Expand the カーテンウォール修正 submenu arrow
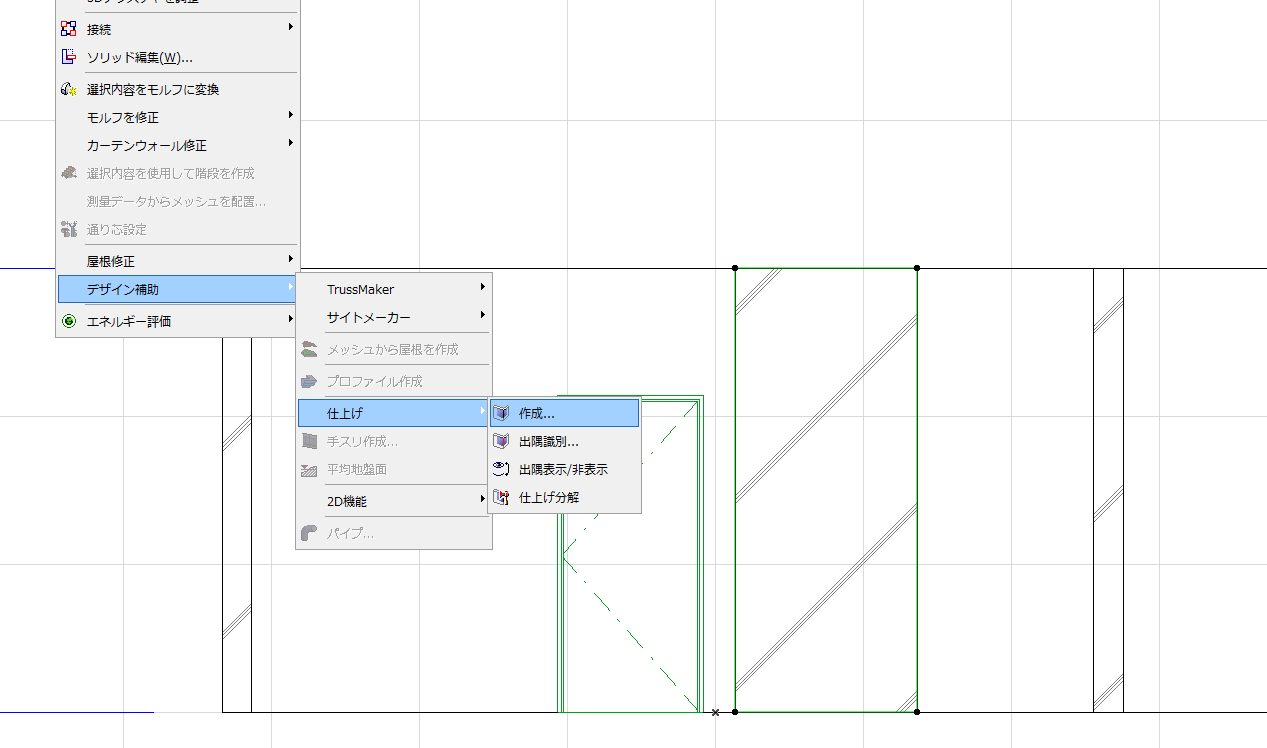 click(x=290, y=143)
